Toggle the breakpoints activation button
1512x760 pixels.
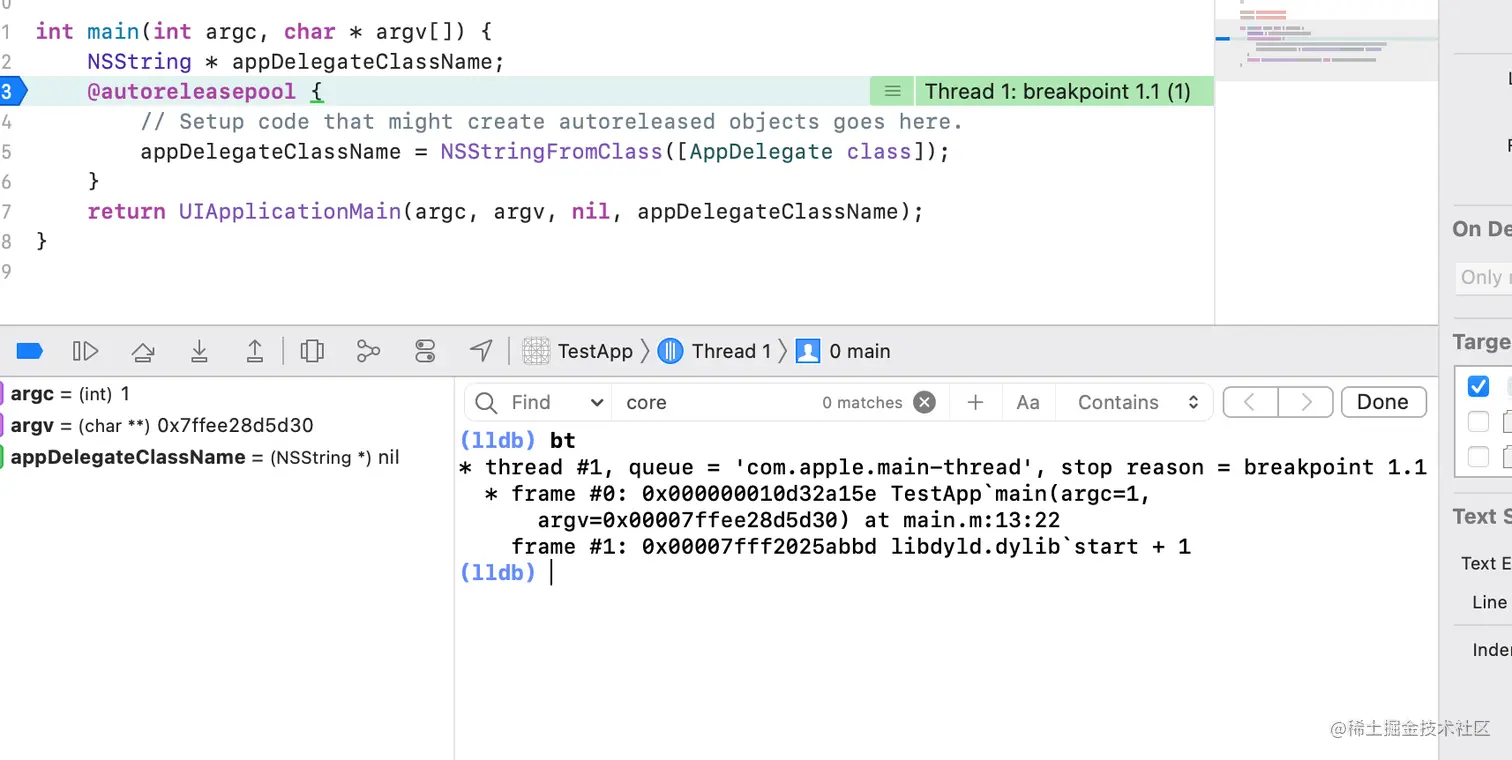pyautogui.click(x=30, y=351)
